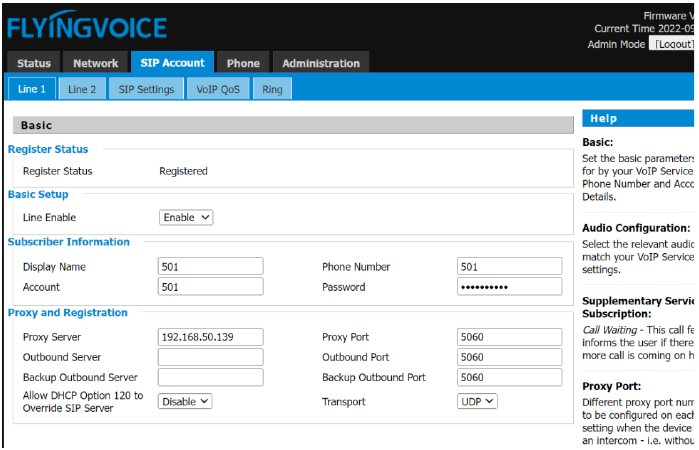Click the 'Transport' label

point(344,401)
